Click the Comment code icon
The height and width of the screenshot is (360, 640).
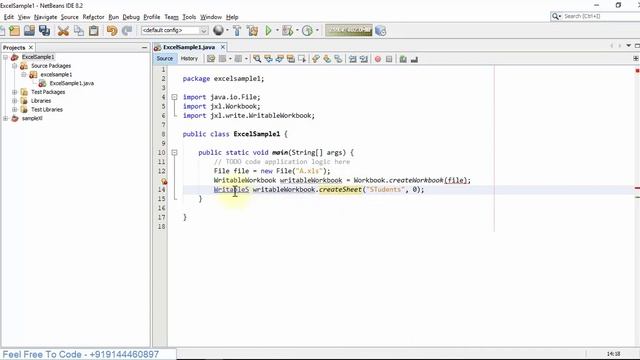click(403, 59)
